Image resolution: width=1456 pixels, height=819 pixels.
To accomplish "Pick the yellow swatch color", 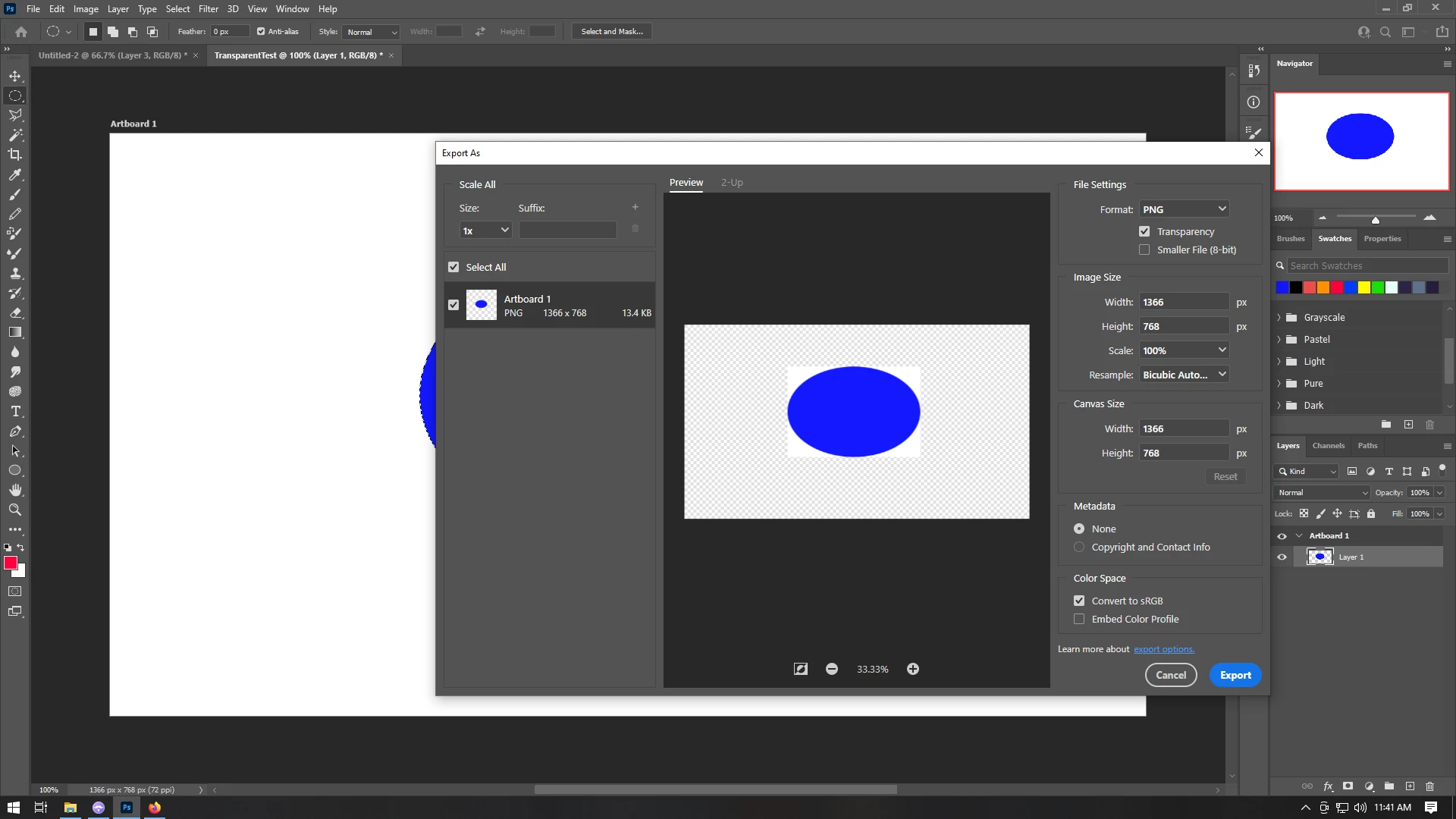I will 1364,287.
